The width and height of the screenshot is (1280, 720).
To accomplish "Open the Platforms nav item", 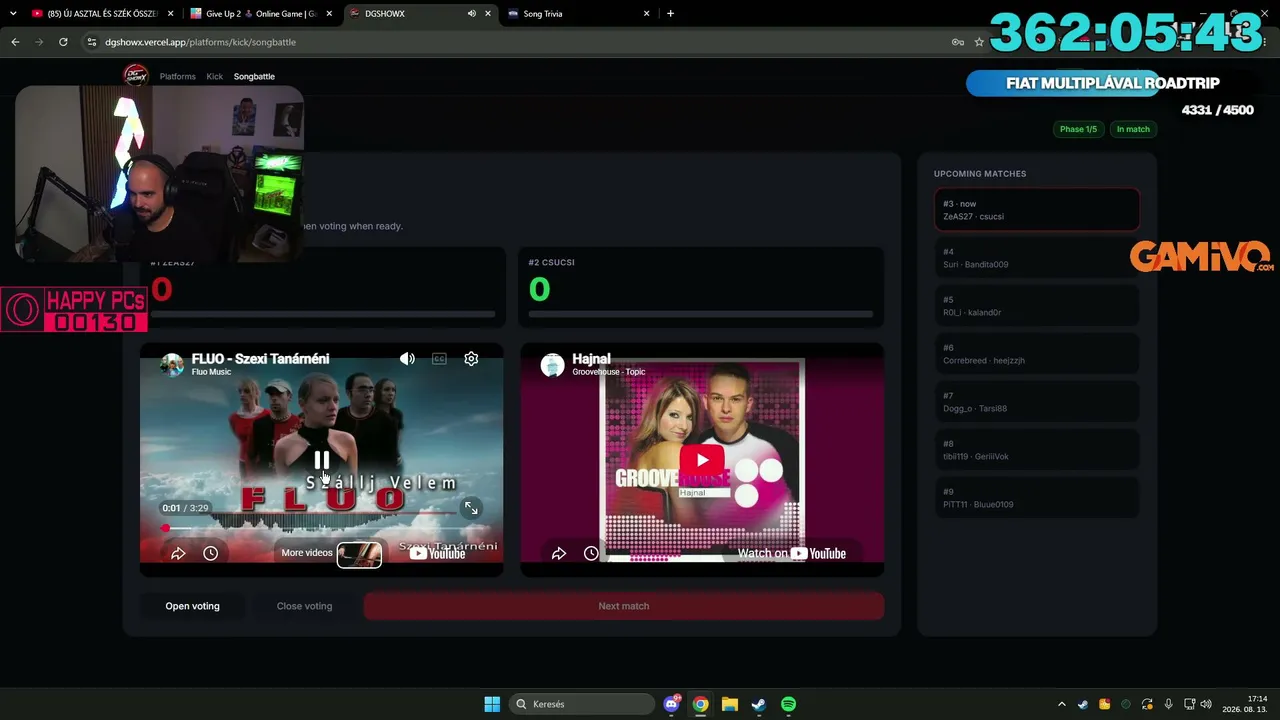I will [x=178, y=76].
